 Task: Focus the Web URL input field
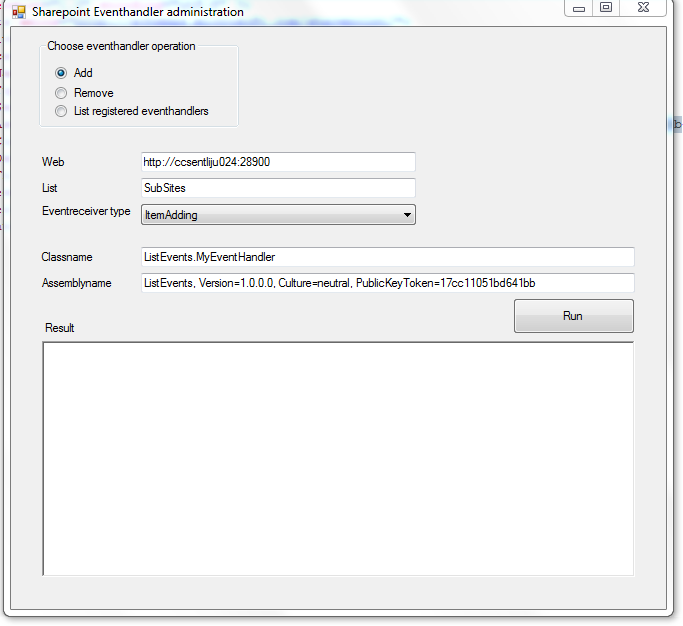(x=278, y=162)
